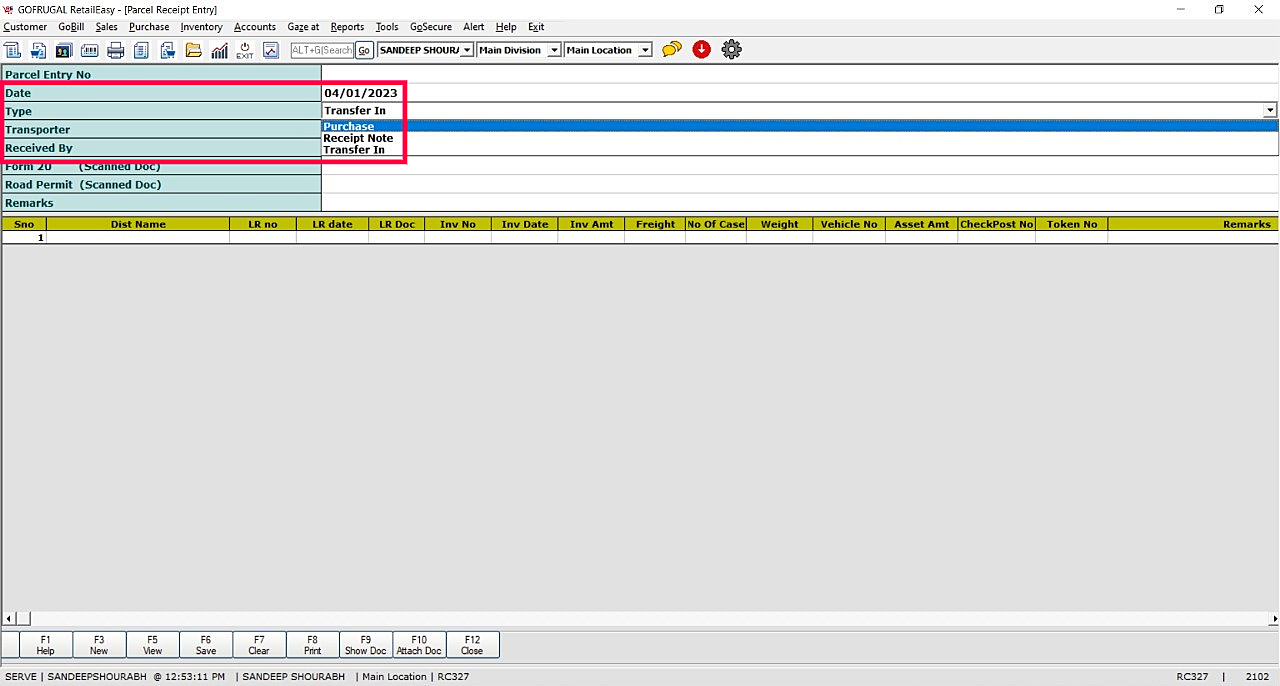This screenshot has height=686, width=1280.
Task: Click the Parcel Entry No field
Action: [x=800, y=74]
